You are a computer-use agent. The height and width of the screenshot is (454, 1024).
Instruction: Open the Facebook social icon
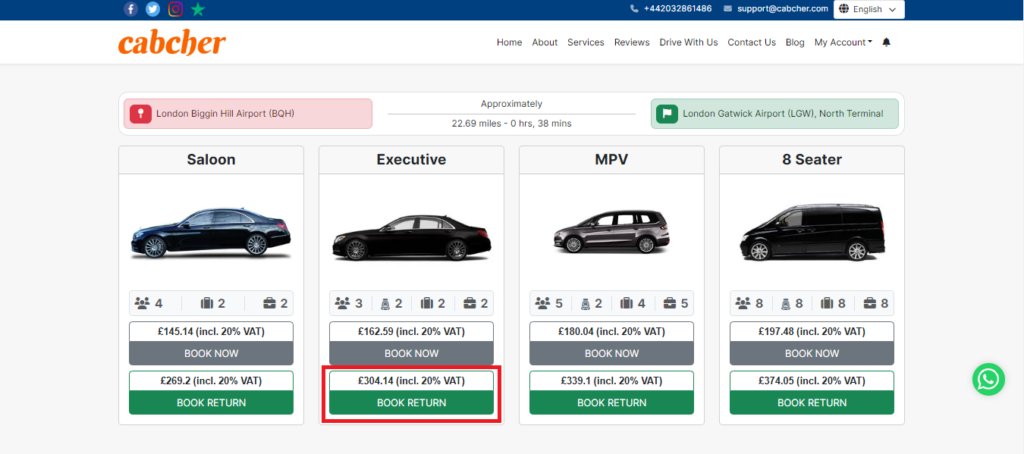[x=131, y=9]
